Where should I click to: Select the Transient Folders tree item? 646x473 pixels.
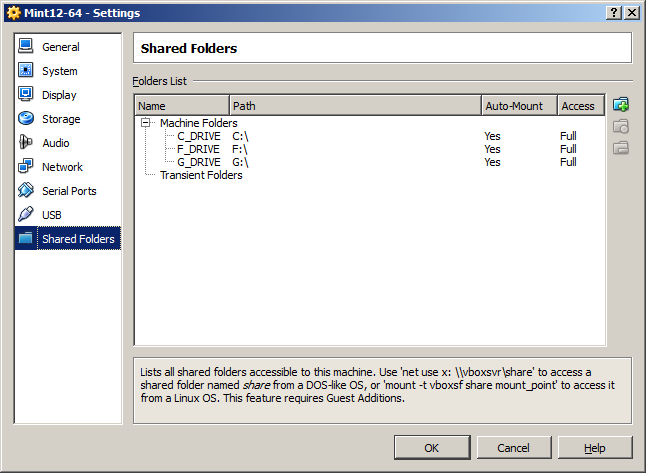tap(201, 175)
